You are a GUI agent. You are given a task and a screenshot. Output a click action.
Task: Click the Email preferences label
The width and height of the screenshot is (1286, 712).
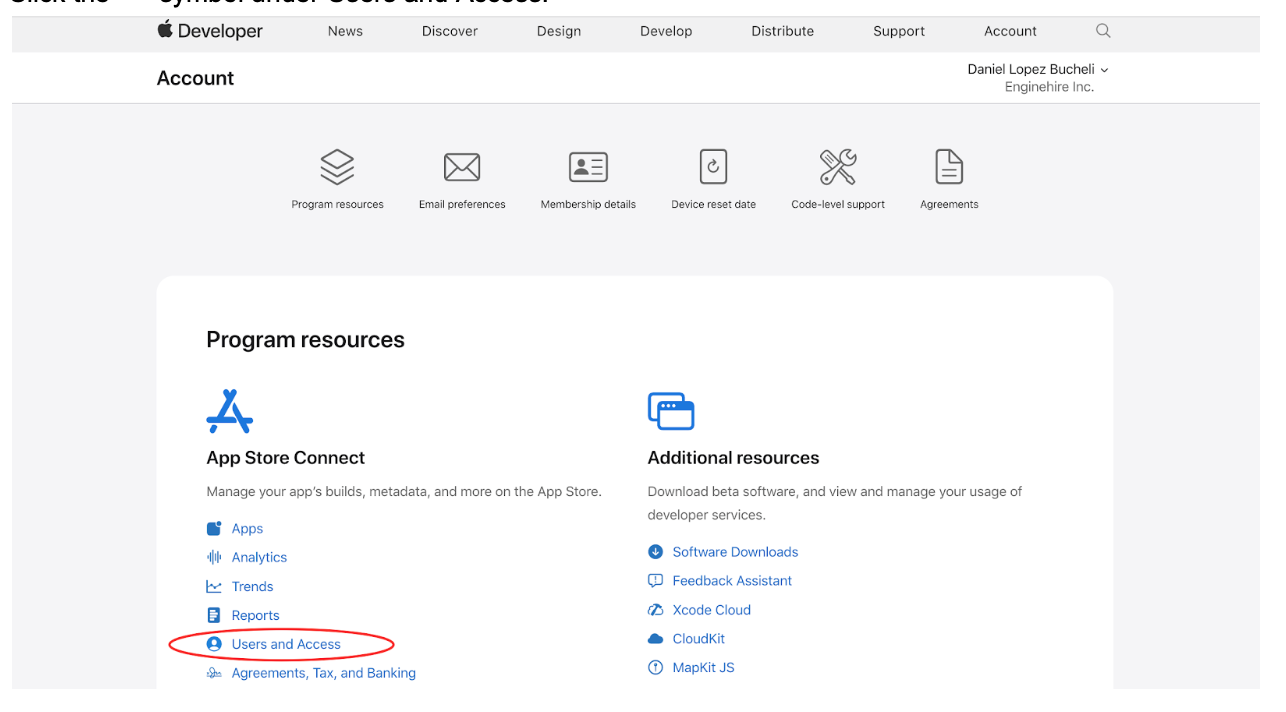(462, 205)
